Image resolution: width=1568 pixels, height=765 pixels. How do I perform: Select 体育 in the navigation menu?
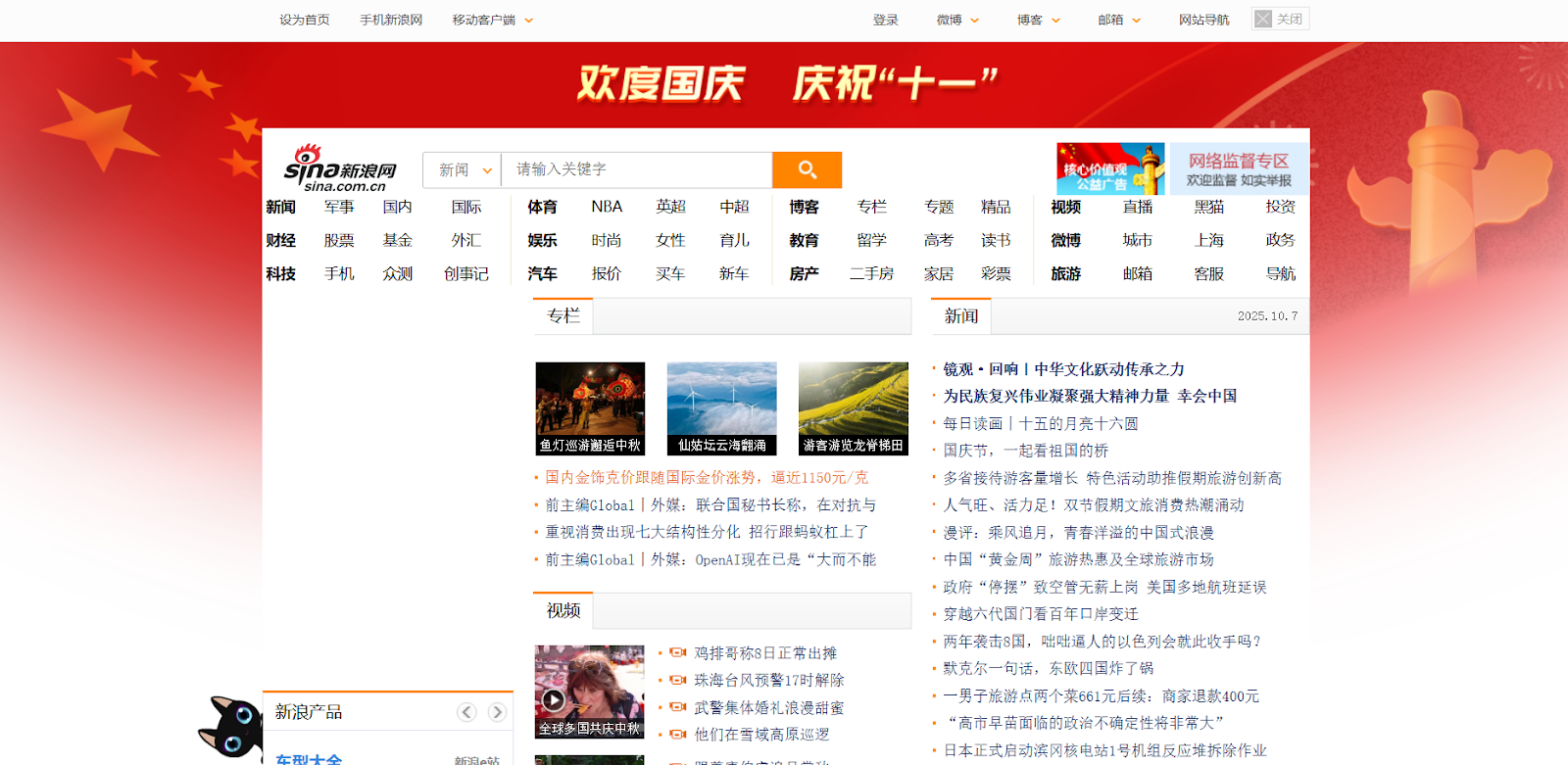tap(542, 207)
